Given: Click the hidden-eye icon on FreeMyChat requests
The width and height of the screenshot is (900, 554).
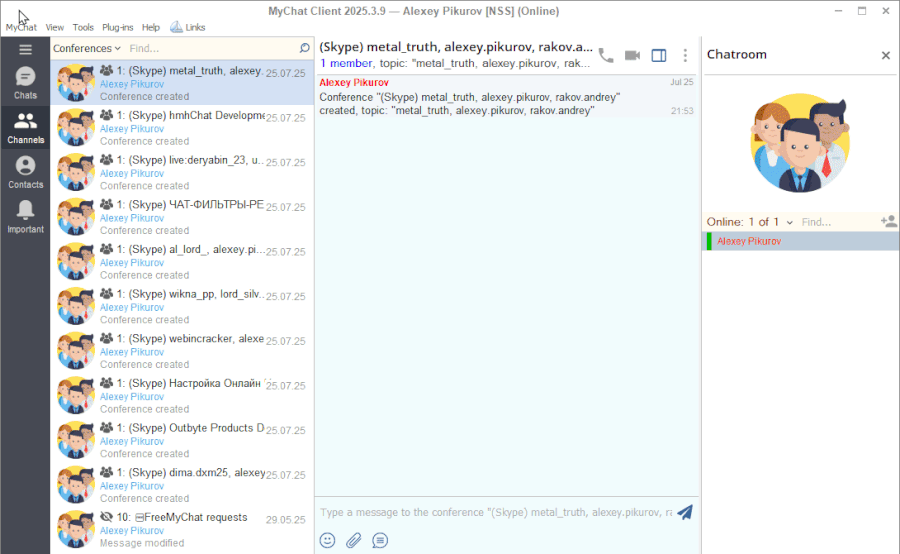Looking at the screenshot, I should coord(106,517).
